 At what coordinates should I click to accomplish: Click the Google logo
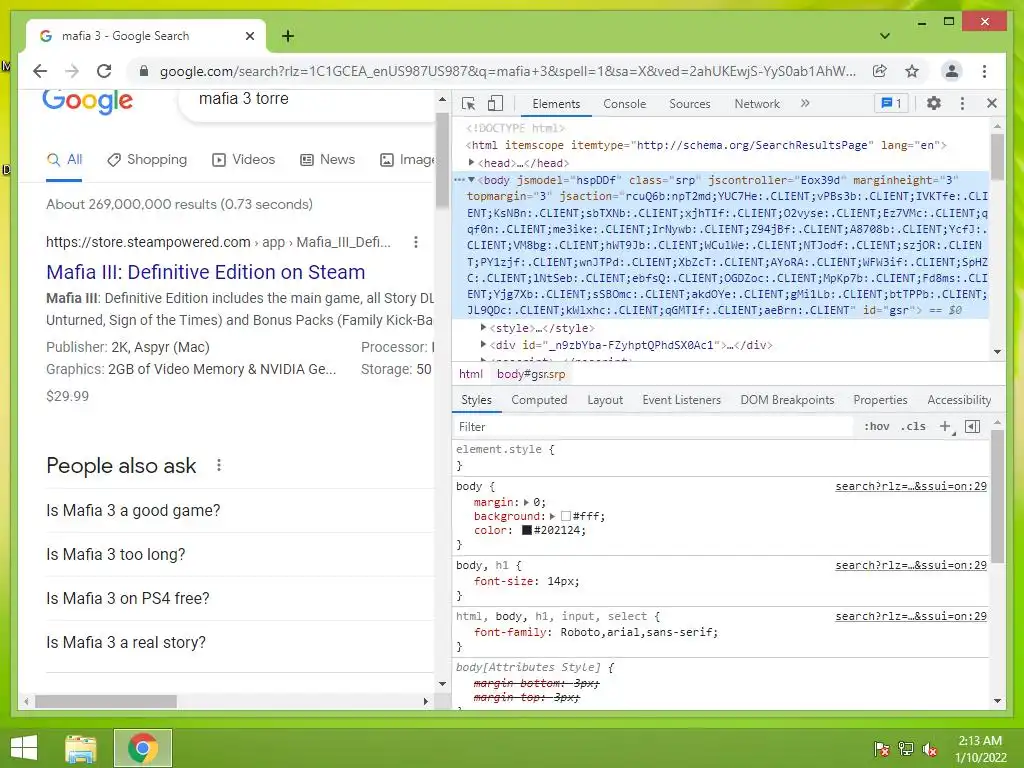click(x=88, y=101)
